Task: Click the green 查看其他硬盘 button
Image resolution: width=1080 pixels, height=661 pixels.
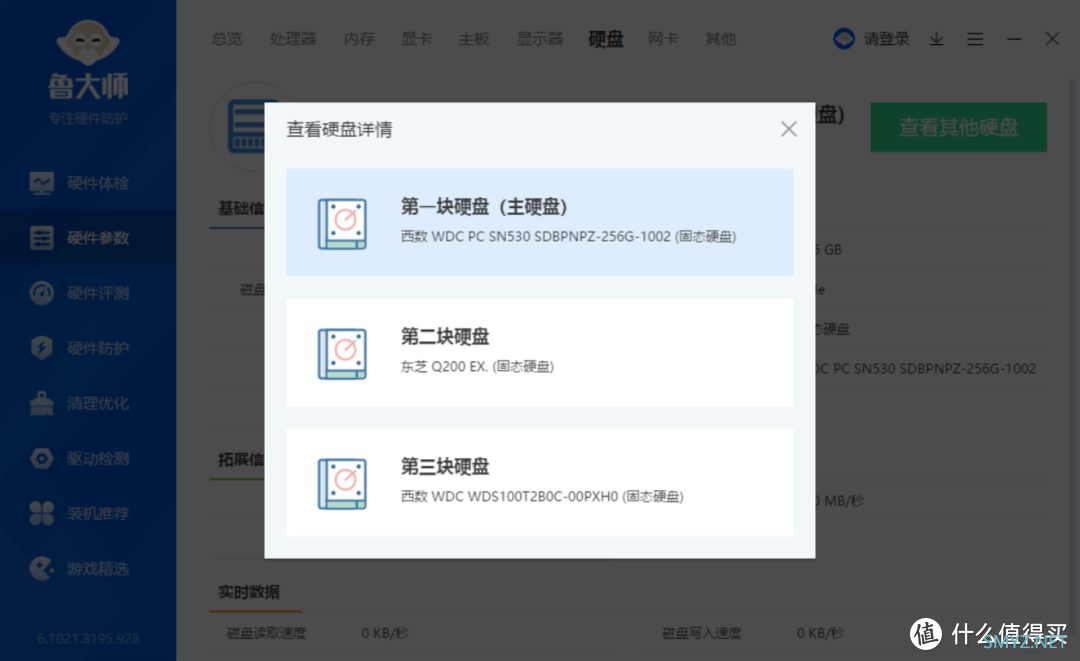Action: (958, 127)
